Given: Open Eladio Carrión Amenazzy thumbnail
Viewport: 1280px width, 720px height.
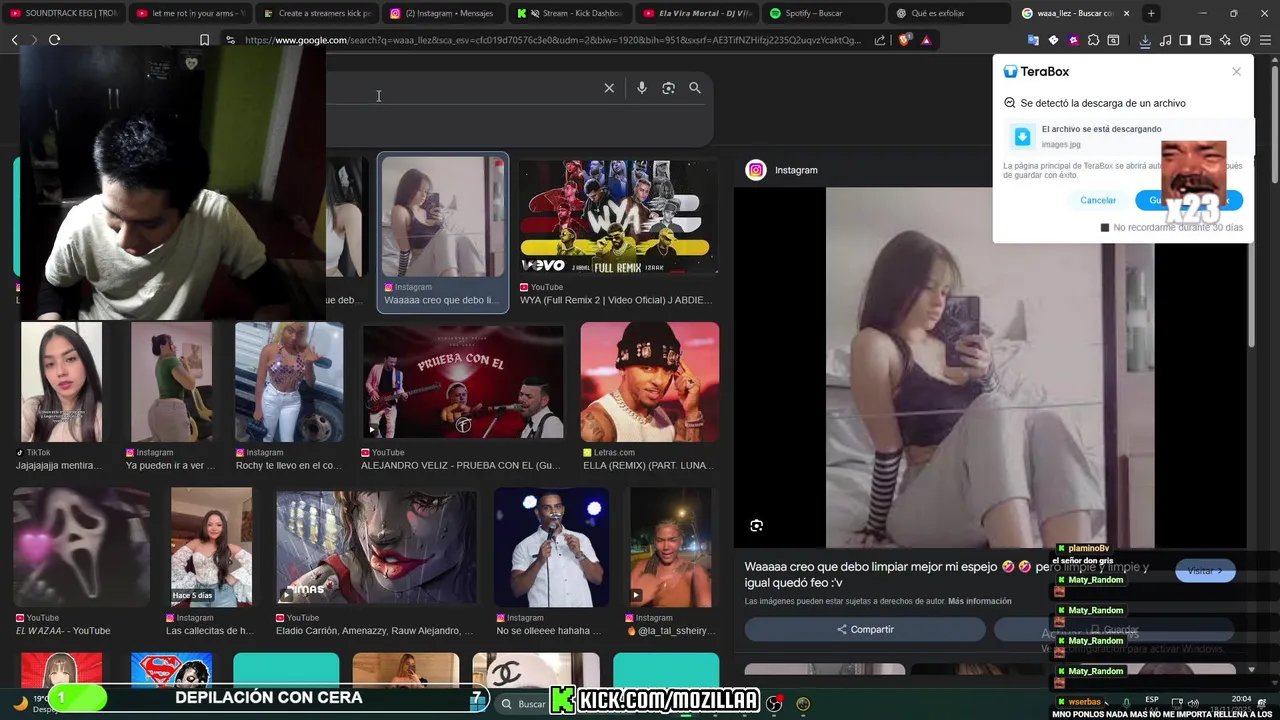Looking at the screenshot, I should point(376,547).
